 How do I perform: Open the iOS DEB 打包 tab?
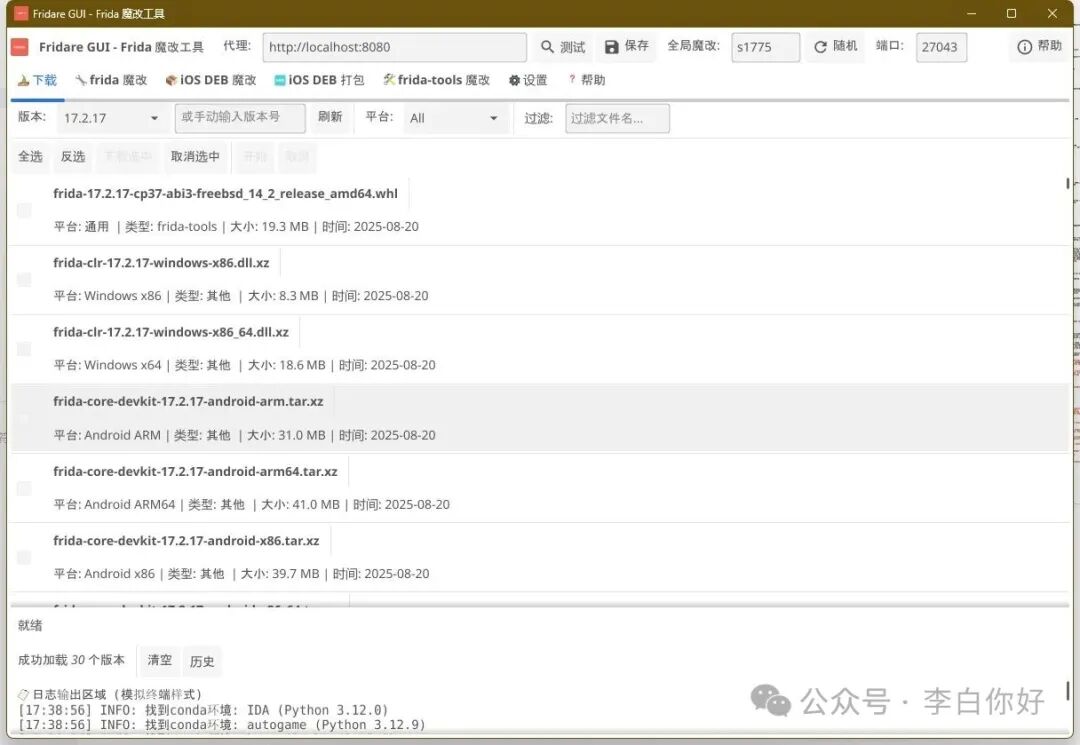click(x=319, y=80)
